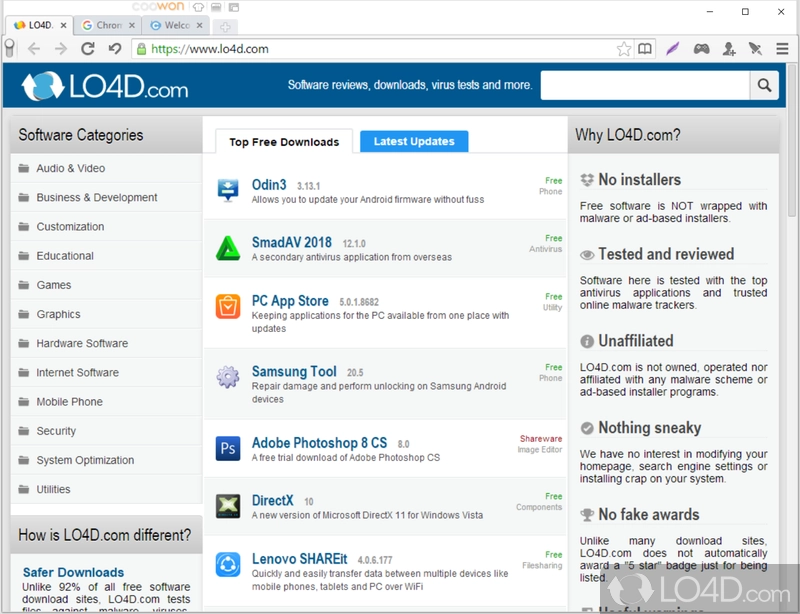This screenshot has height=614, width=800.
Task: Click the Shareware label on Photoshop row
Action: coord(541,438)
